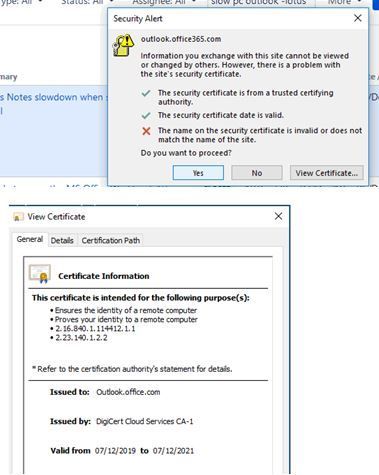Screen dimensions: 379x475
Task: Select Issued to Outlook.office.com text
Action: click(x=128, y=392)
